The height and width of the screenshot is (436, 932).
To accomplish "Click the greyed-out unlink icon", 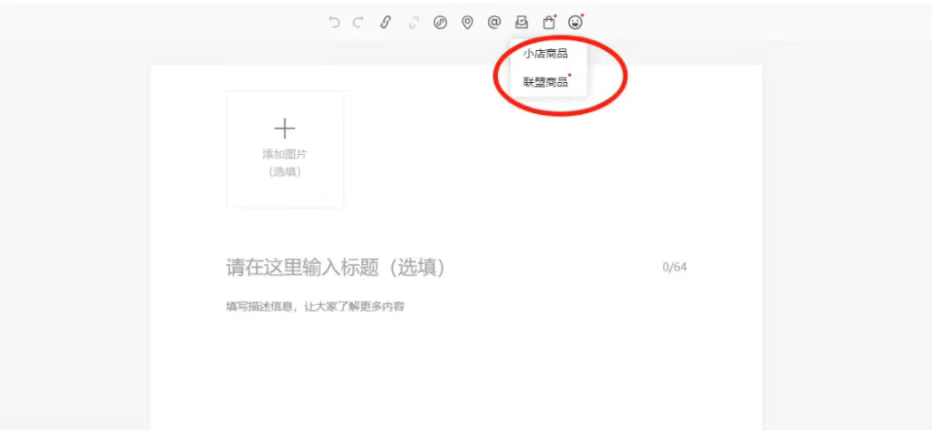I will (413, 22).
